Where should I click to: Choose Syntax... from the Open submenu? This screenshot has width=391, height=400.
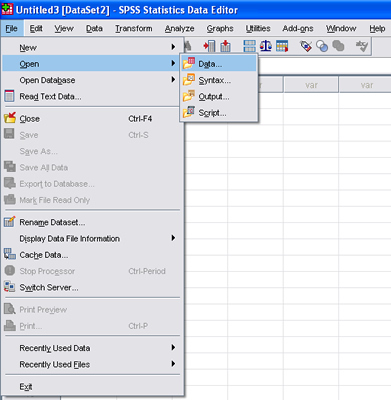click(x=219, y=80)
